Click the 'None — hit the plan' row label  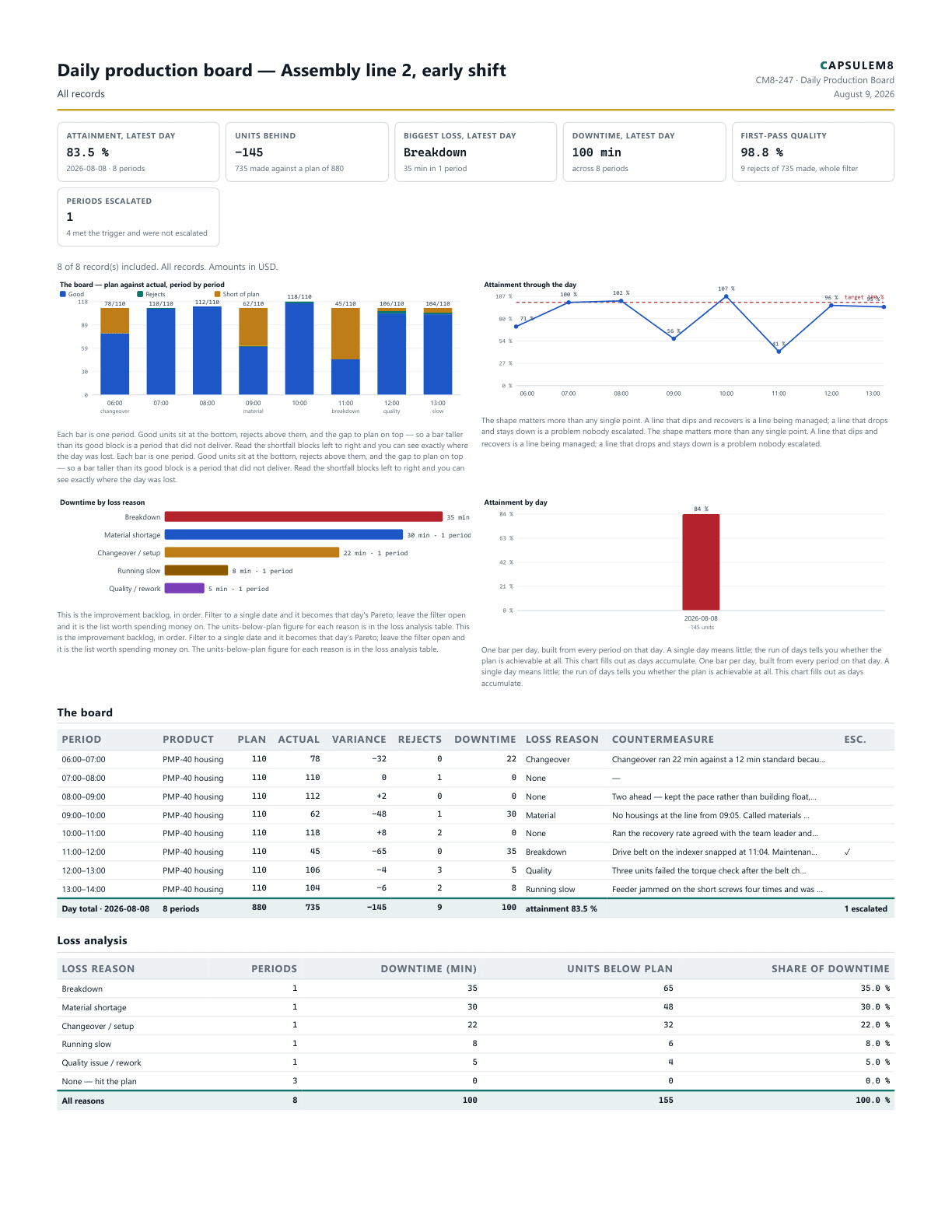pos(100,1082)
